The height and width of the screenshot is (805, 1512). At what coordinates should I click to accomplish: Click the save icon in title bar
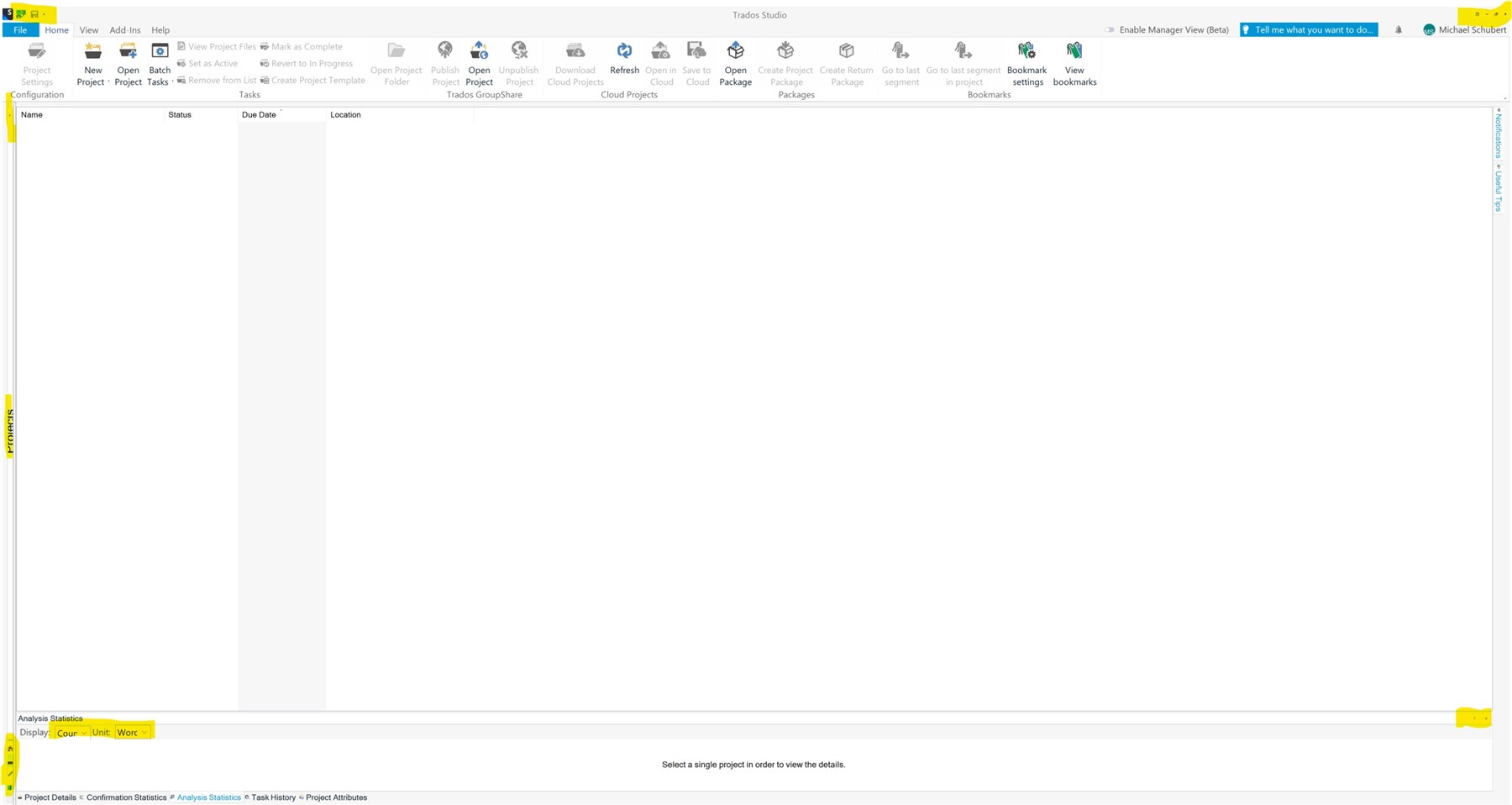tap(34, 14)
